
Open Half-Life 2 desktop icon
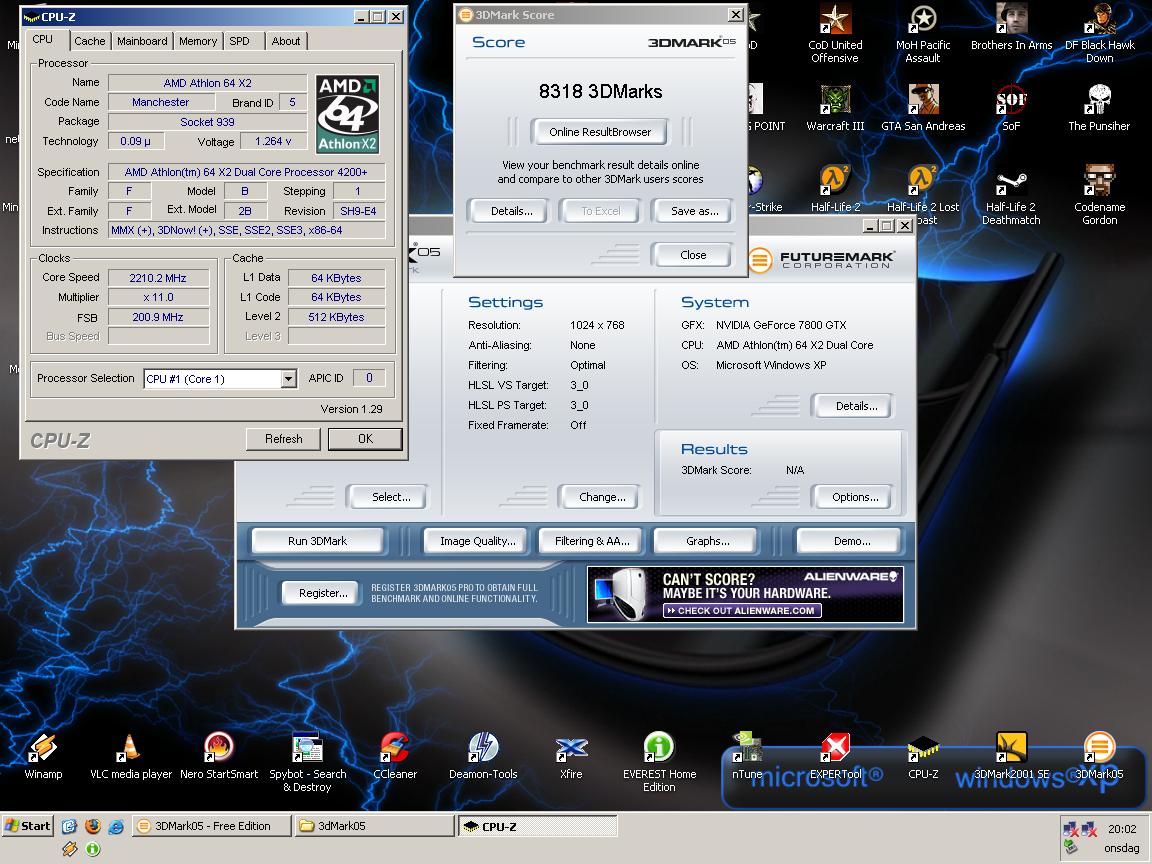pos(835,189)
